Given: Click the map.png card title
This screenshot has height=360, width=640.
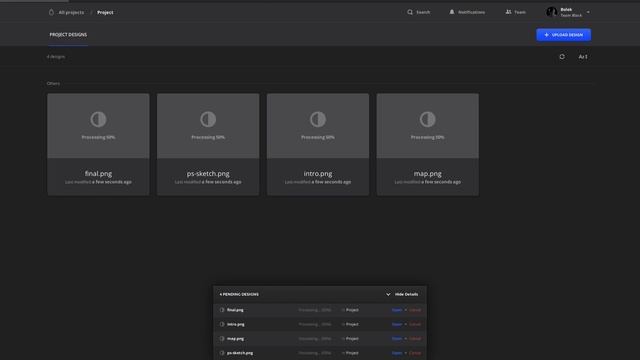Looking at the screenshot, I should point(428,173).
